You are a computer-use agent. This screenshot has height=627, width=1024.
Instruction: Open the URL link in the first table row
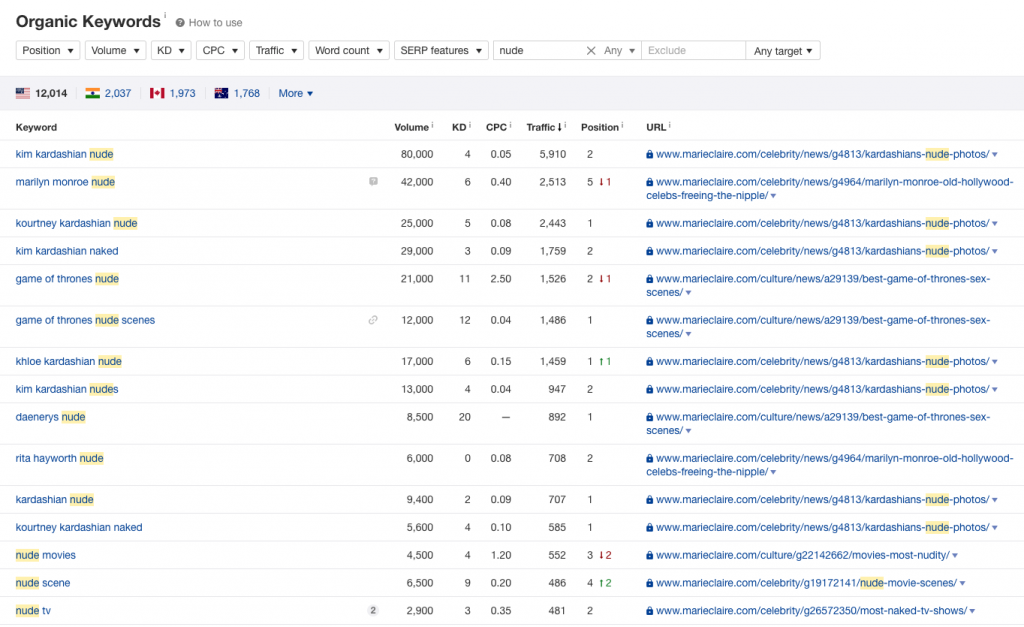(822, 154)
